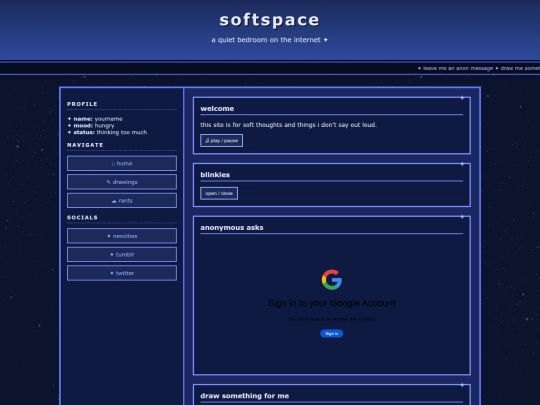The width and height of the screenshot is (540, 405).
Task: Click the Google G logo
Action: pos(332,280)
